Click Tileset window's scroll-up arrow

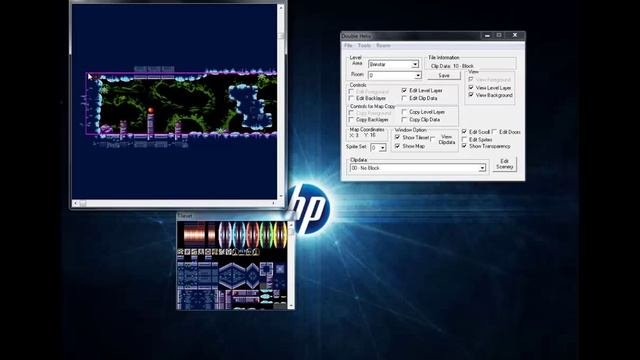291,225
